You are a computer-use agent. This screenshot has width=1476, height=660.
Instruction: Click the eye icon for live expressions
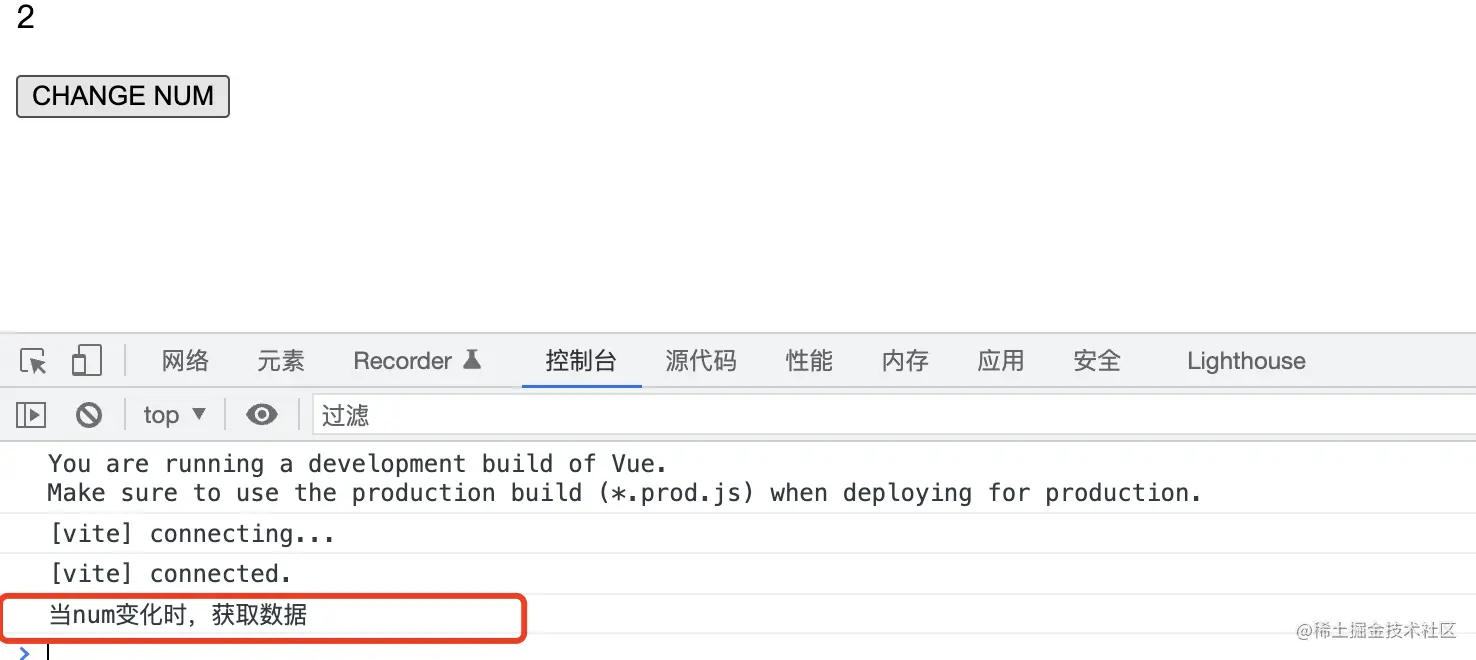tap(262, 415)
